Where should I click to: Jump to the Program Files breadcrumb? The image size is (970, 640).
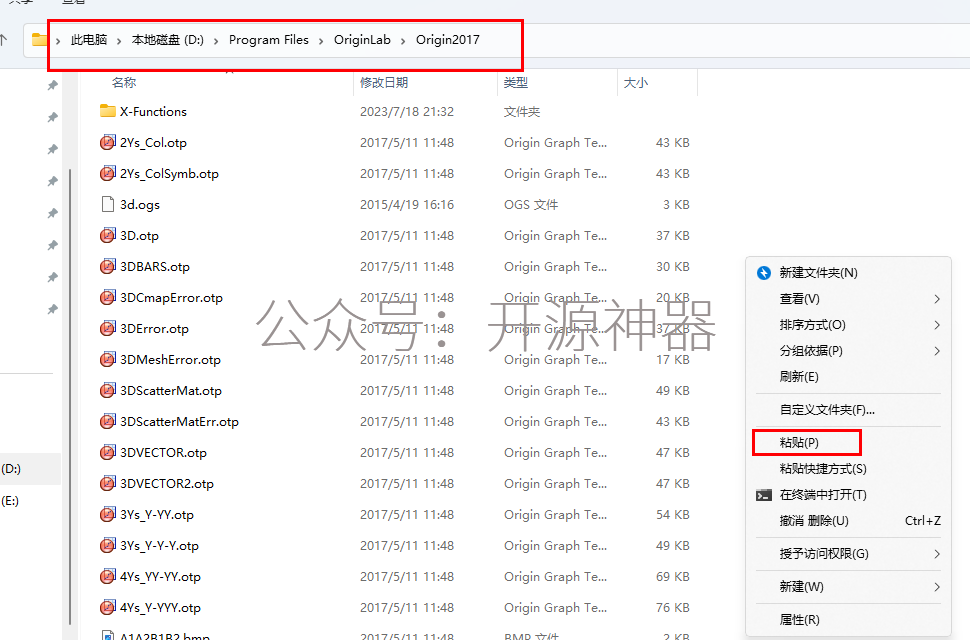(268, 40)
